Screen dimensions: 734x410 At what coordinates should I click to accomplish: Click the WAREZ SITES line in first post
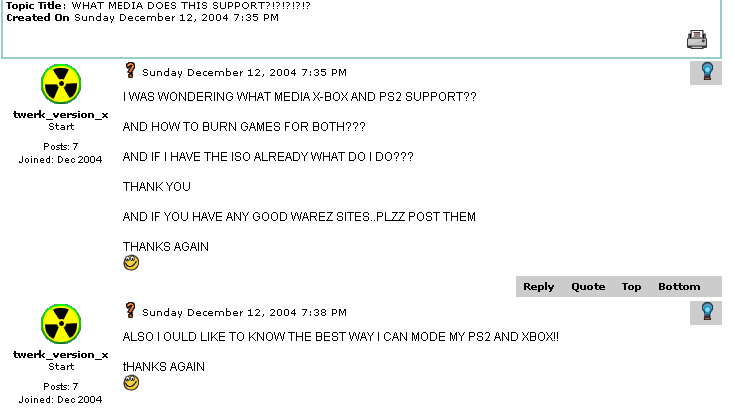[x=299, y=217]
